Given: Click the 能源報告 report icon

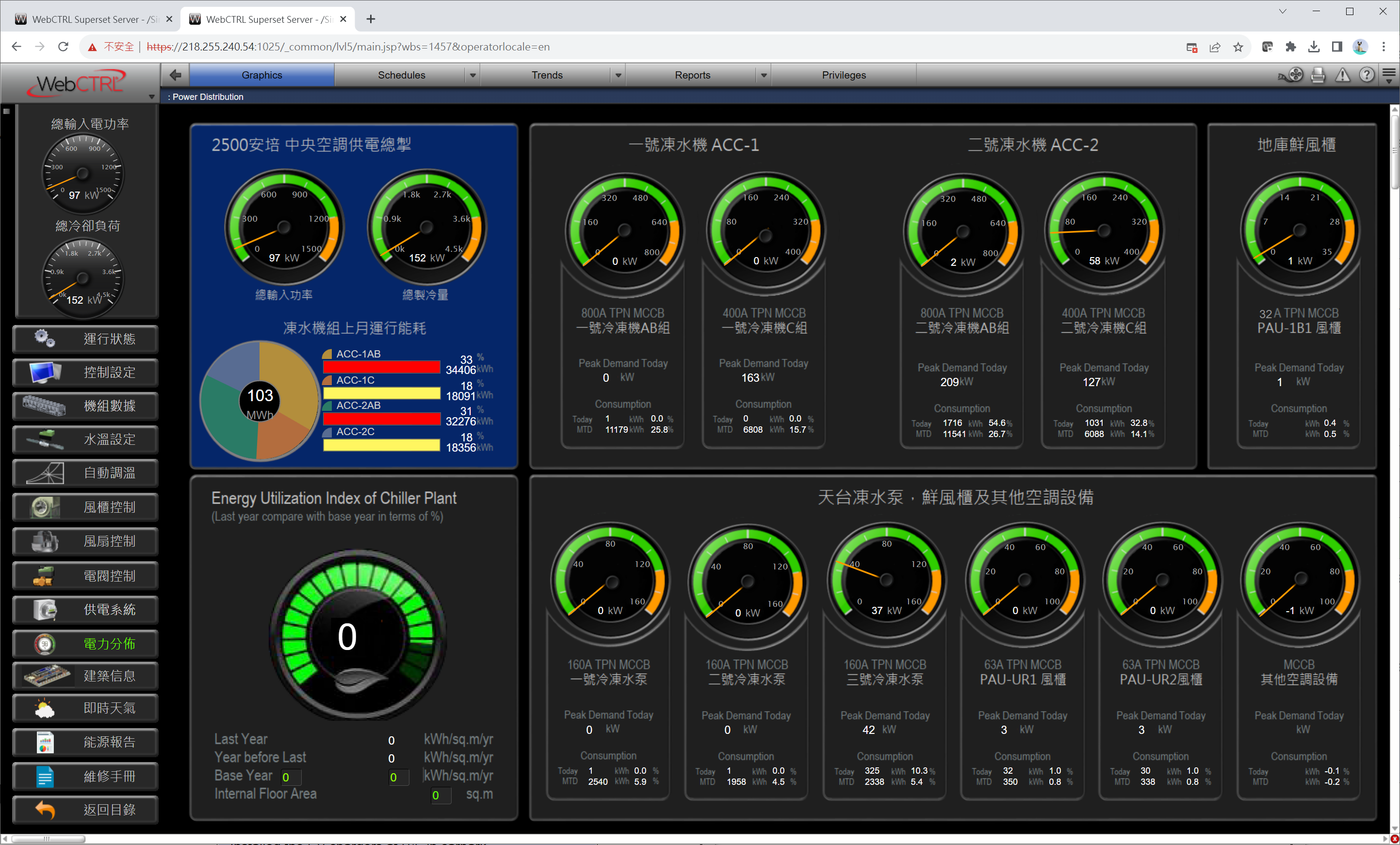Looking at the screenshot, I should coord(45,742).
